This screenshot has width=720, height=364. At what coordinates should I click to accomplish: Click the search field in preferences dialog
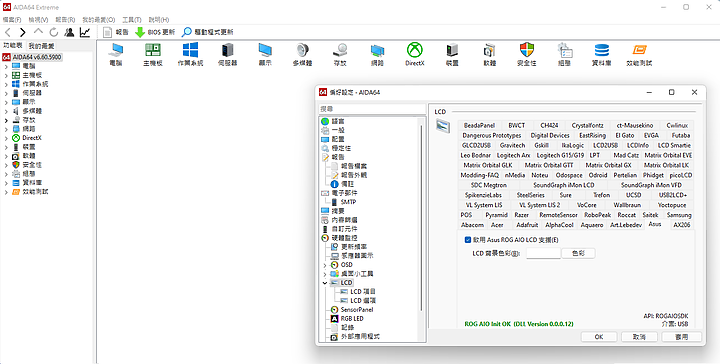coord(372,109)
